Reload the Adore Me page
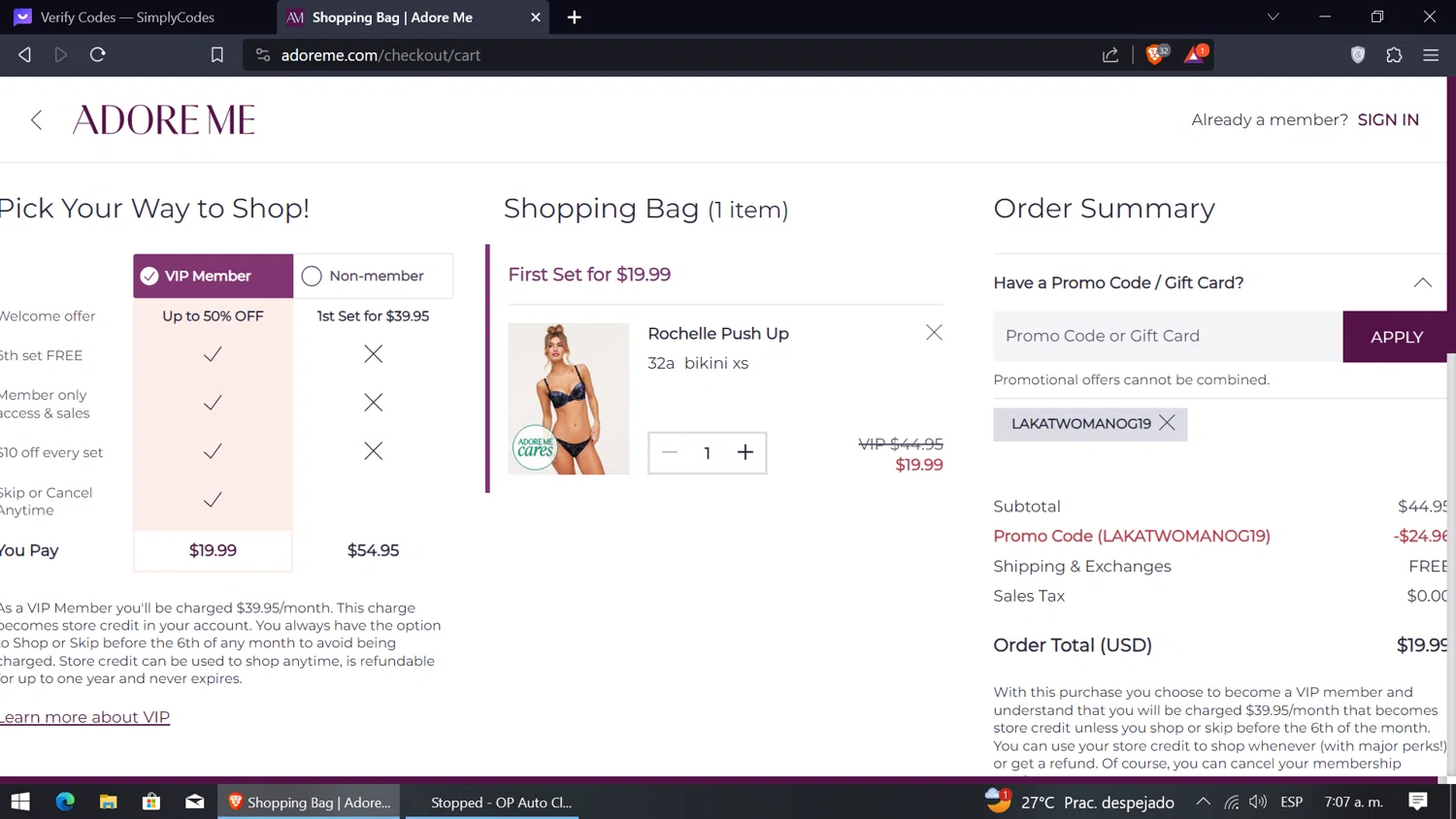 [98, 55]
